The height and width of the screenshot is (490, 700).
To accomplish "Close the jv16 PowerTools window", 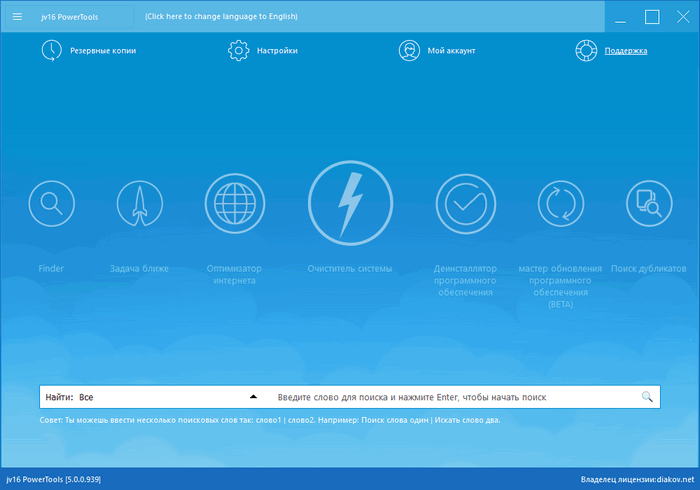I will [x=683, y=17].
